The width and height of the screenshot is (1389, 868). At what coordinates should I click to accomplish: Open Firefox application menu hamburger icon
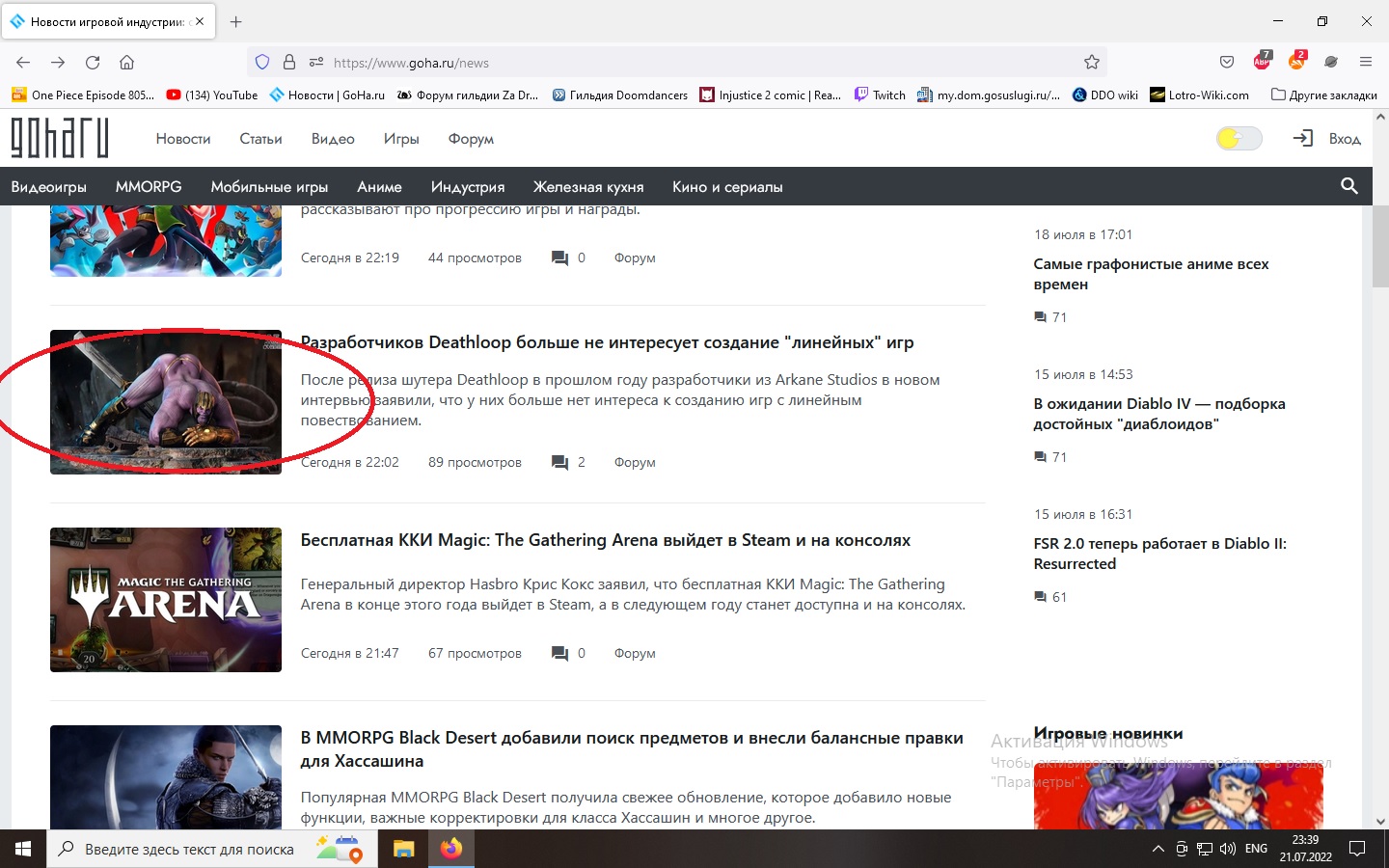pos(1365,63)
